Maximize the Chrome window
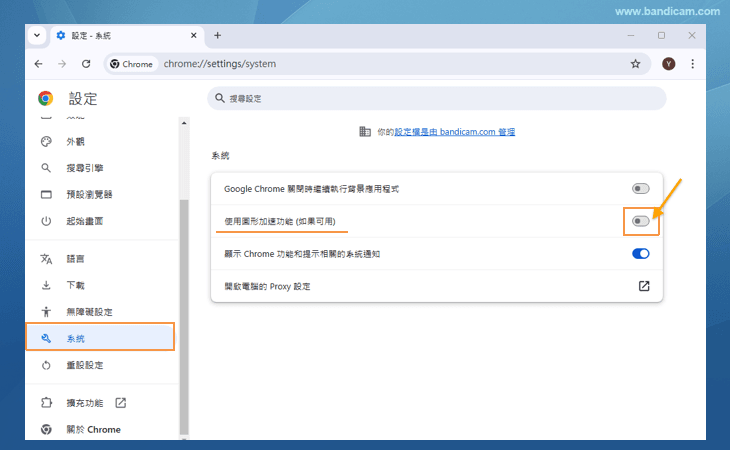This screenshot has height=450, width=730. [x=662, y=35]
